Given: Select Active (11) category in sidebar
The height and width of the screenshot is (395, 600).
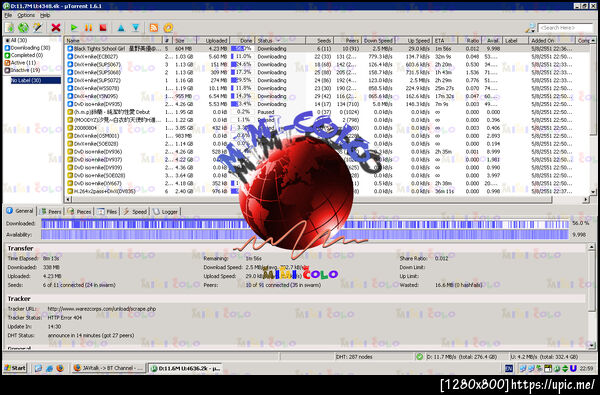Looking at the screenshot, I should pyautogui.click(x=20, y=62).
